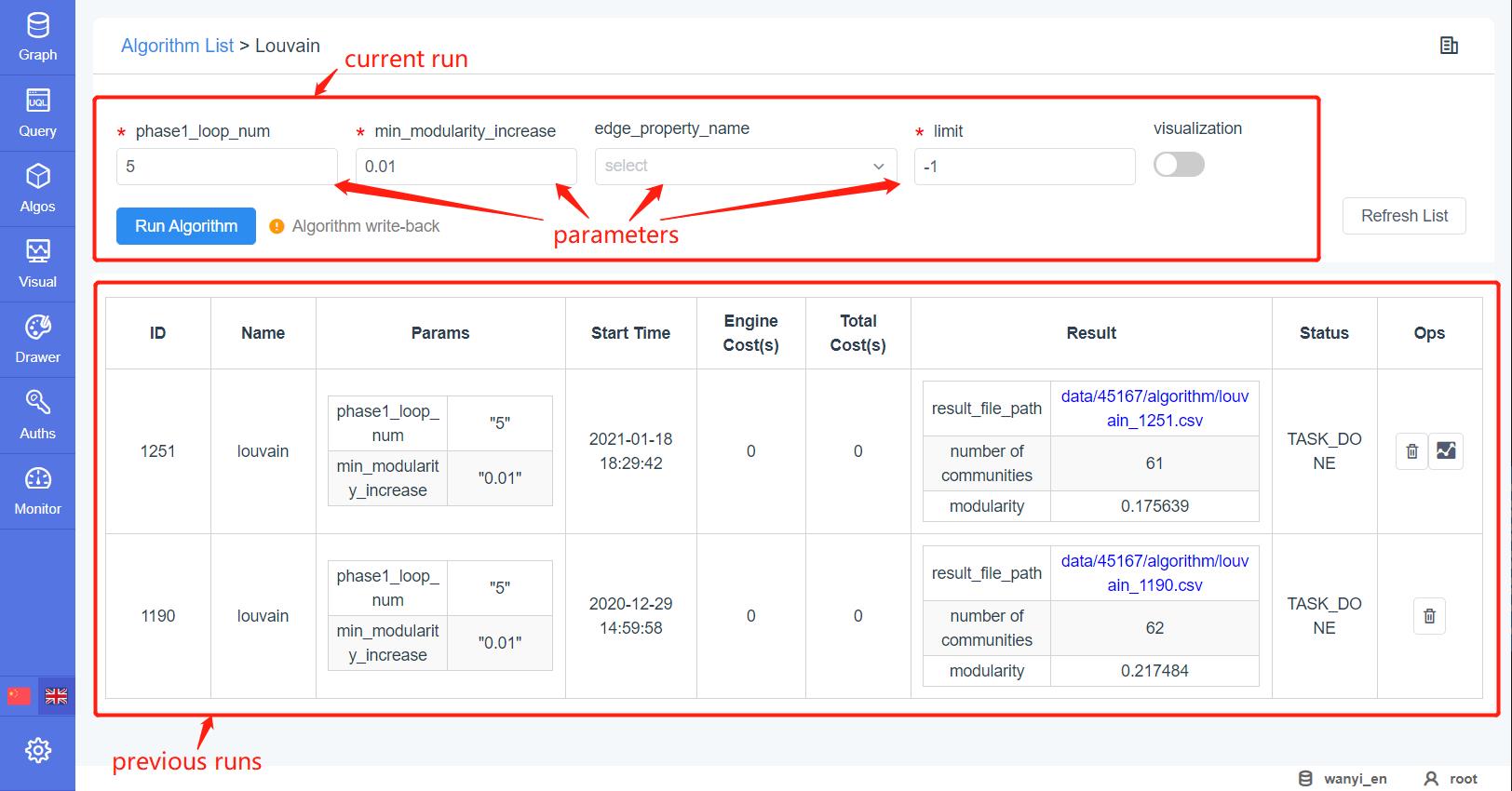Open the Monitor gauge section
The image size is (1512, 791).
coord(37,491)
